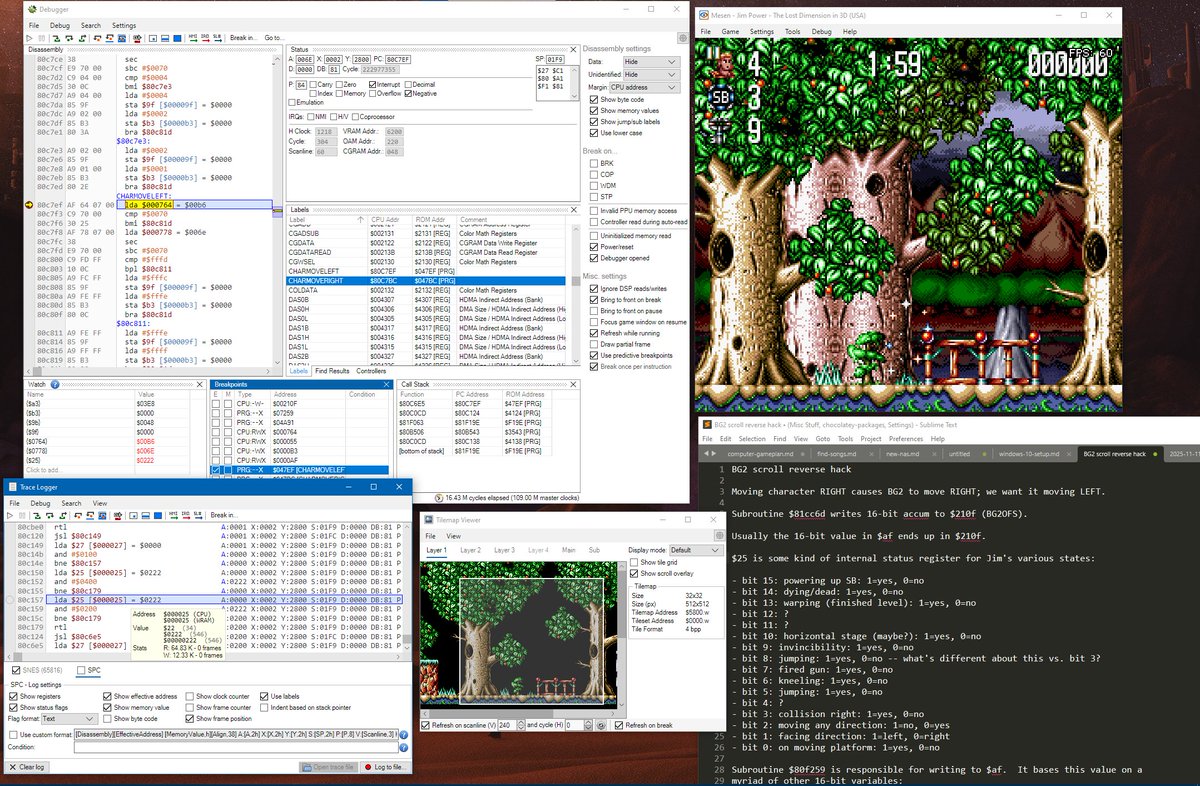1200x786 pixels.
Task: Click Disassembly vertical scrollbar in Debugger
Action: click(275, 210)
